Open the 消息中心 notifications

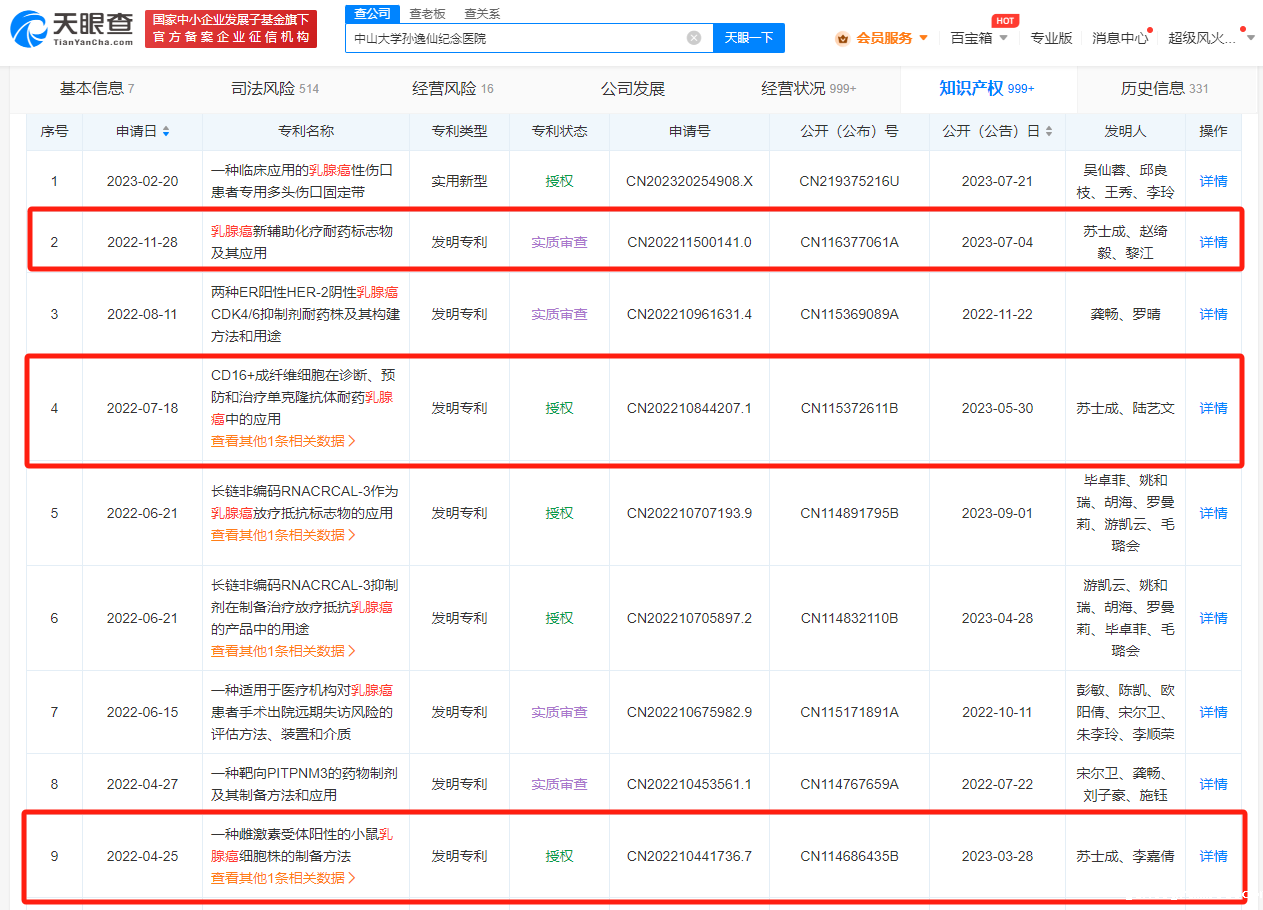(1119, 38)
